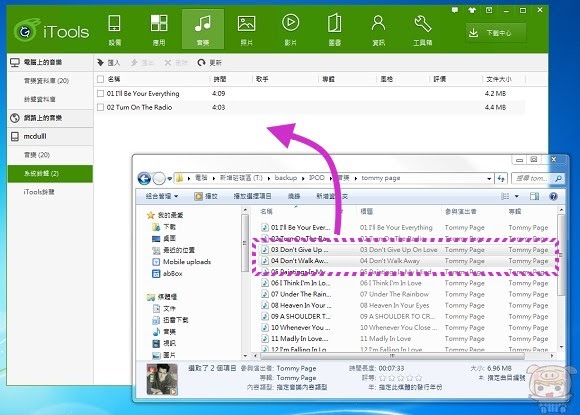Viewport: 580px width, 415px height.
Task: Check the box for 02 Turn On The Radio
Action: click(100, 107)
